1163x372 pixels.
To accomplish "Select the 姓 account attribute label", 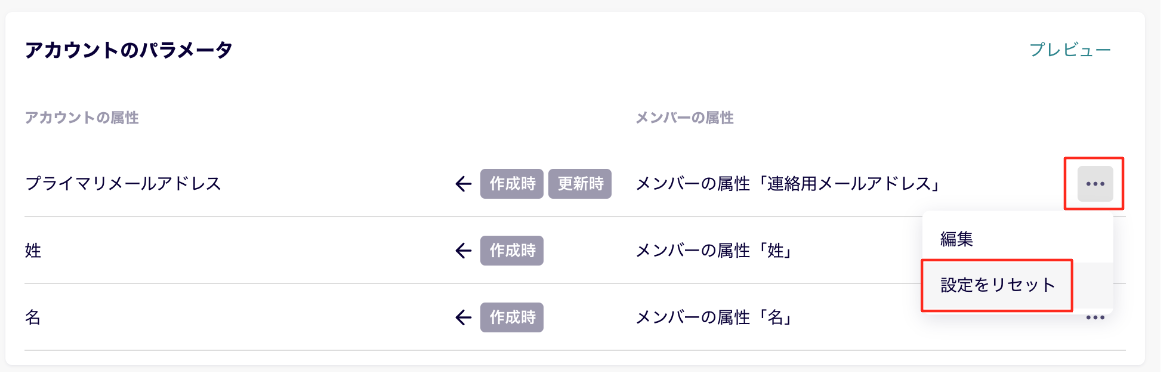I will pos(33,251).
